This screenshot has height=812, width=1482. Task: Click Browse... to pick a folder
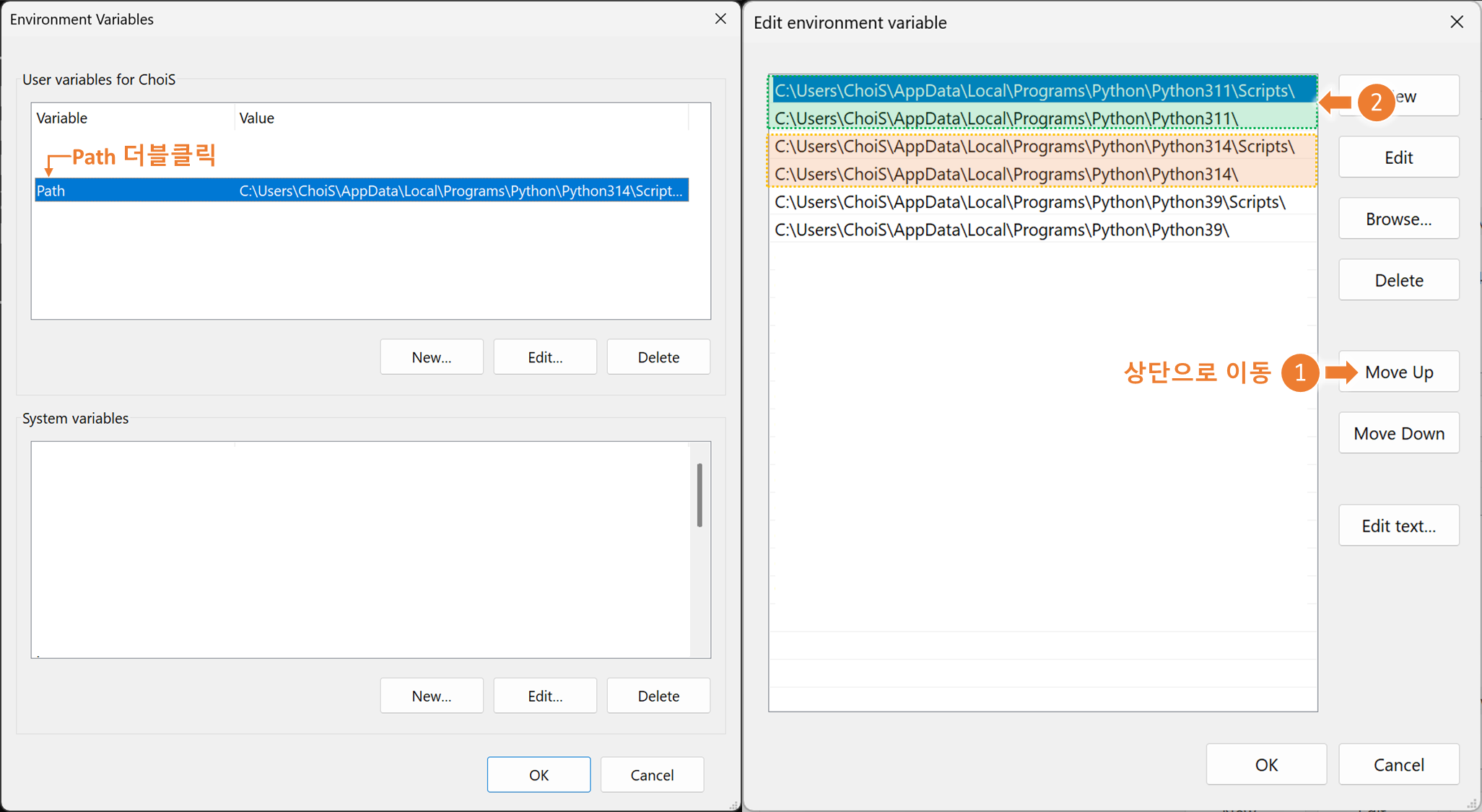(x=1398, y=219)
